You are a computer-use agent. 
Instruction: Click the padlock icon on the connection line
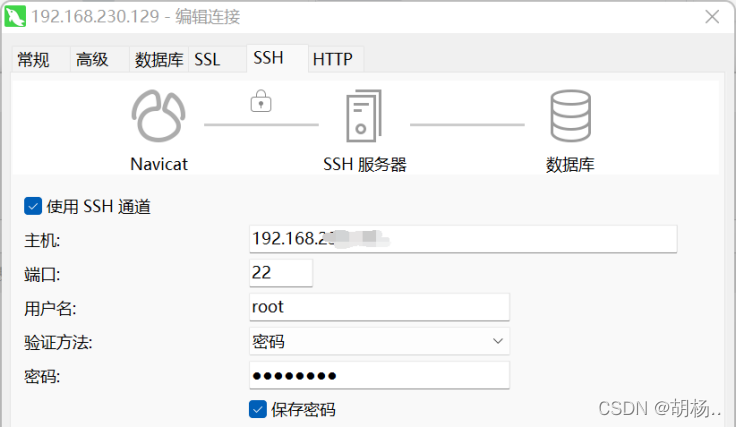tap(261, 101)
